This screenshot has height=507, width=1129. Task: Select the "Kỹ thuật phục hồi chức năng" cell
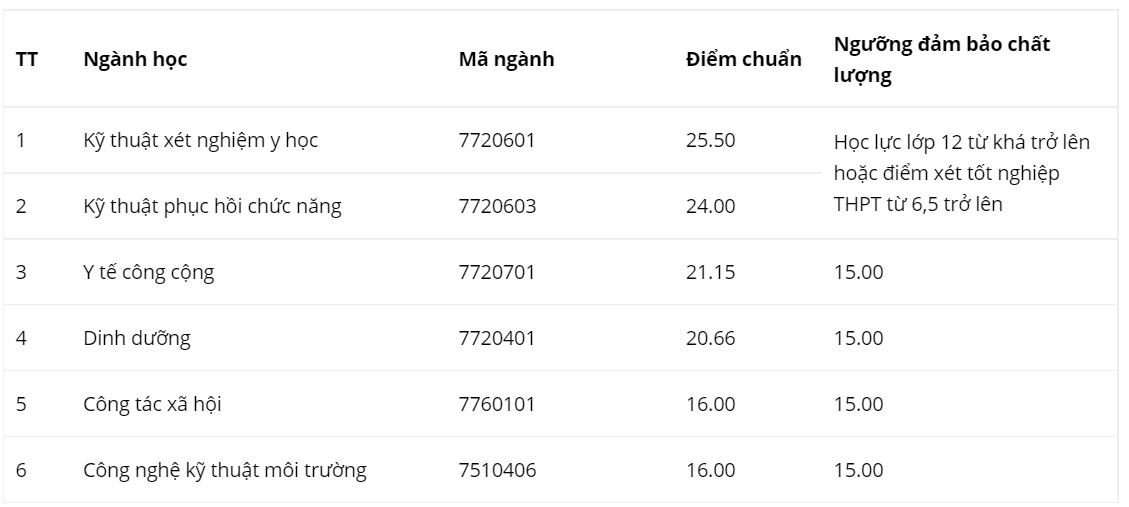(212, 206)
